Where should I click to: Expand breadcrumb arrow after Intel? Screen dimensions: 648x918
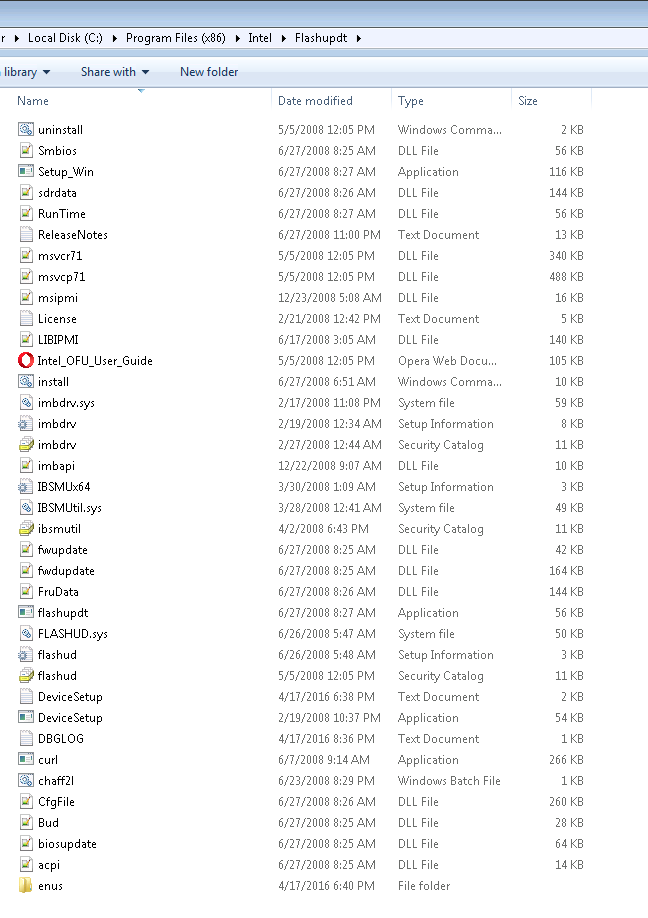(284, 38)
